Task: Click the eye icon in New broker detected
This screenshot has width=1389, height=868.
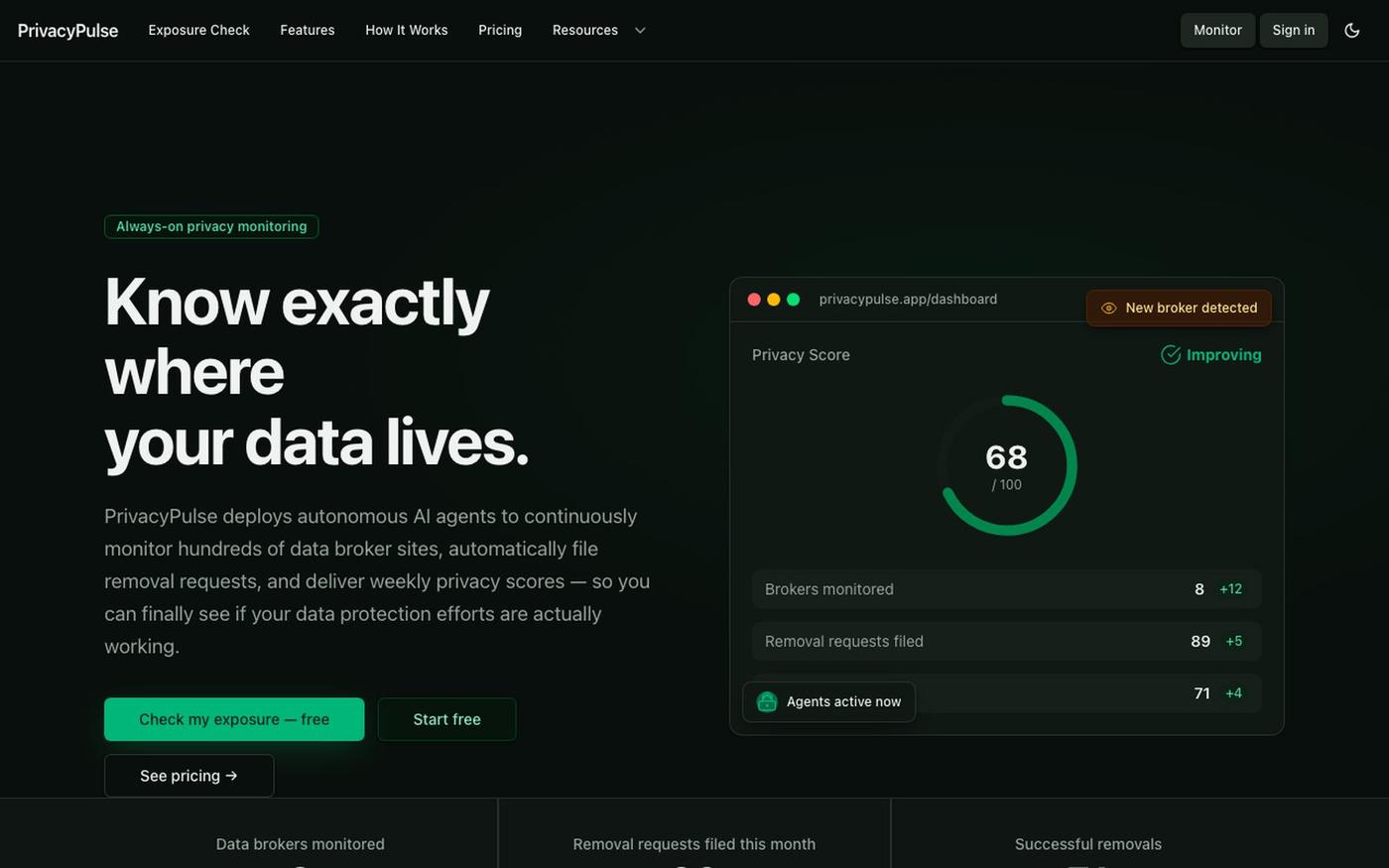Action: point(1109,308)
